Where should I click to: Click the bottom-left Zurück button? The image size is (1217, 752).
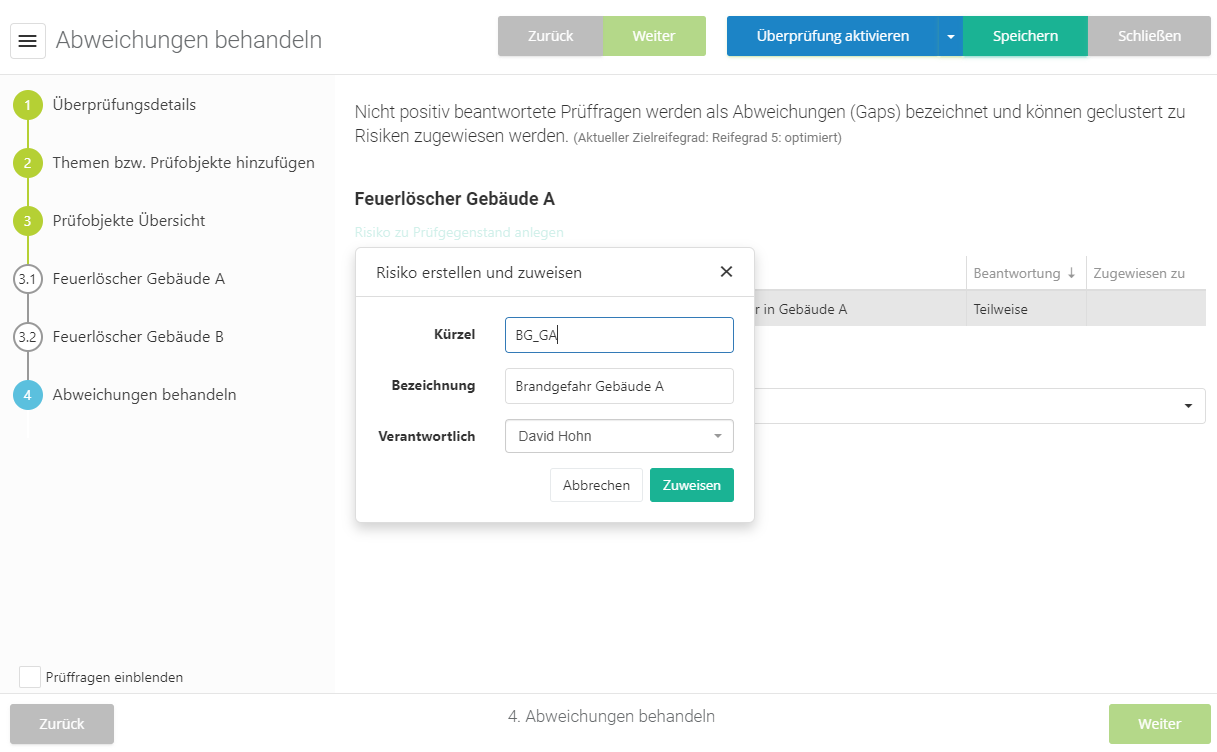(62, 724)
